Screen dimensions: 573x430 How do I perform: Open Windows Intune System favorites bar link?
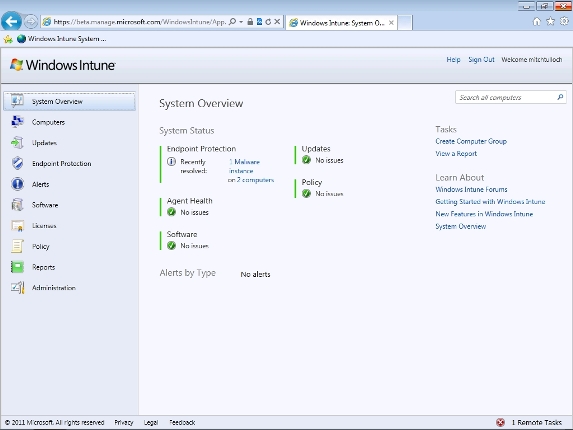(x=62, y=39)
